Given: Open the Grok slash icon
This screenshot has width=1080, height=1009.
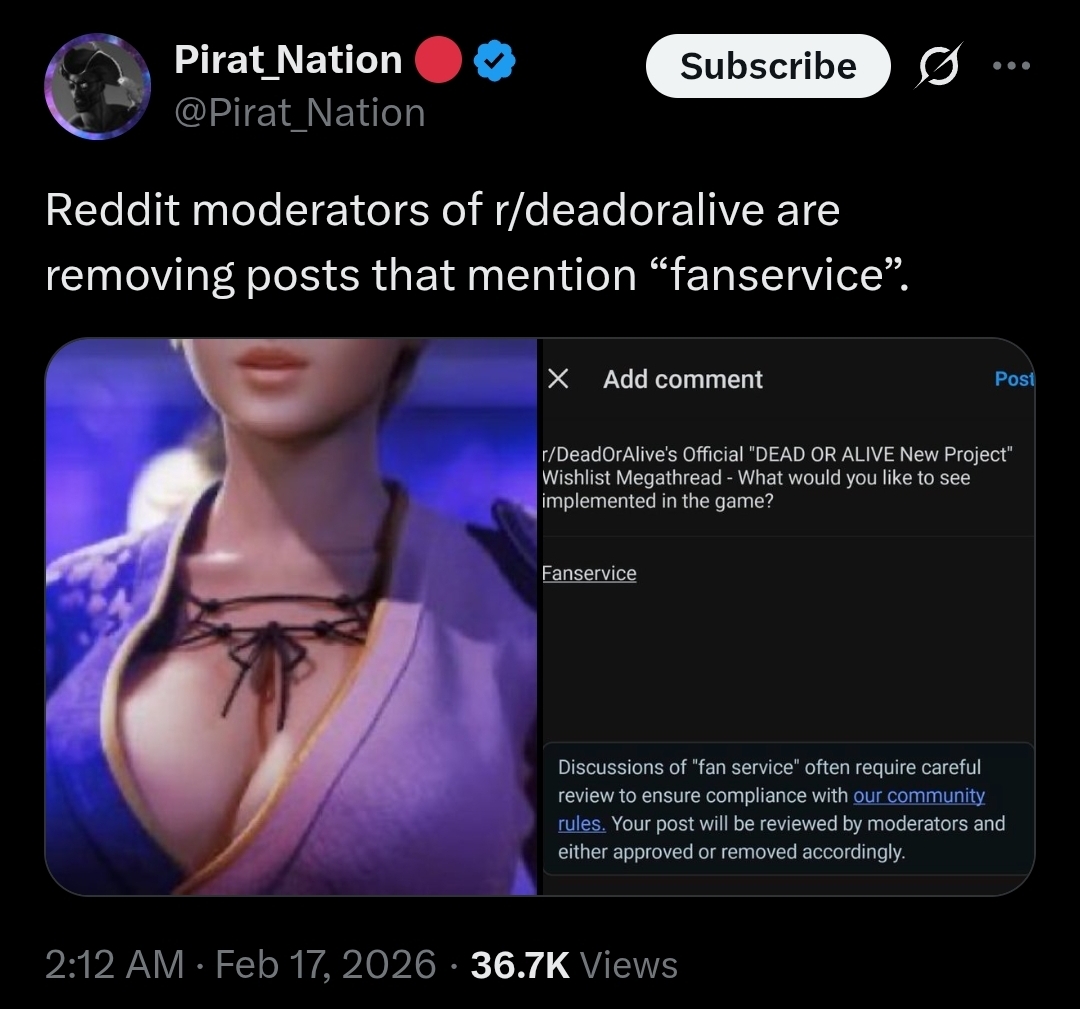Looking at the screenshot, I should (x=938, y=65).
